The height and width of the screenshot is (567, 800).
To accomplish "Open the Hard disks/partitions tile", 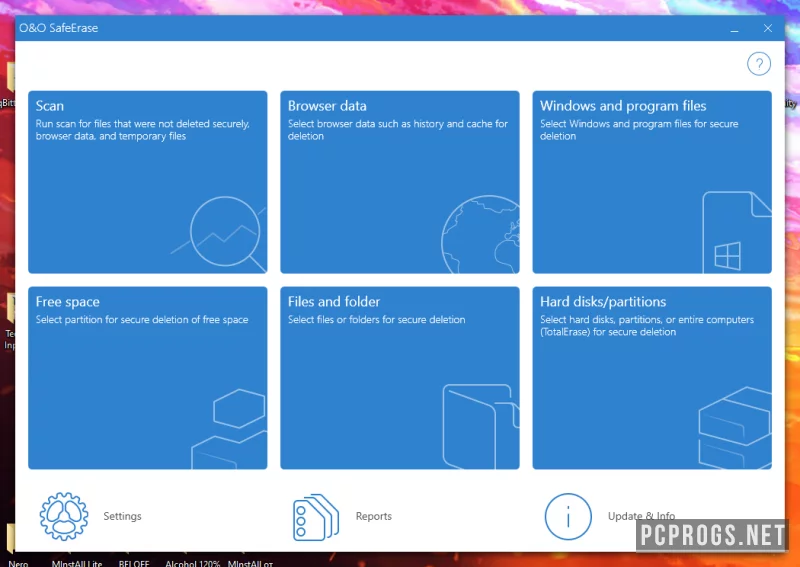I will tap(652, 378).
